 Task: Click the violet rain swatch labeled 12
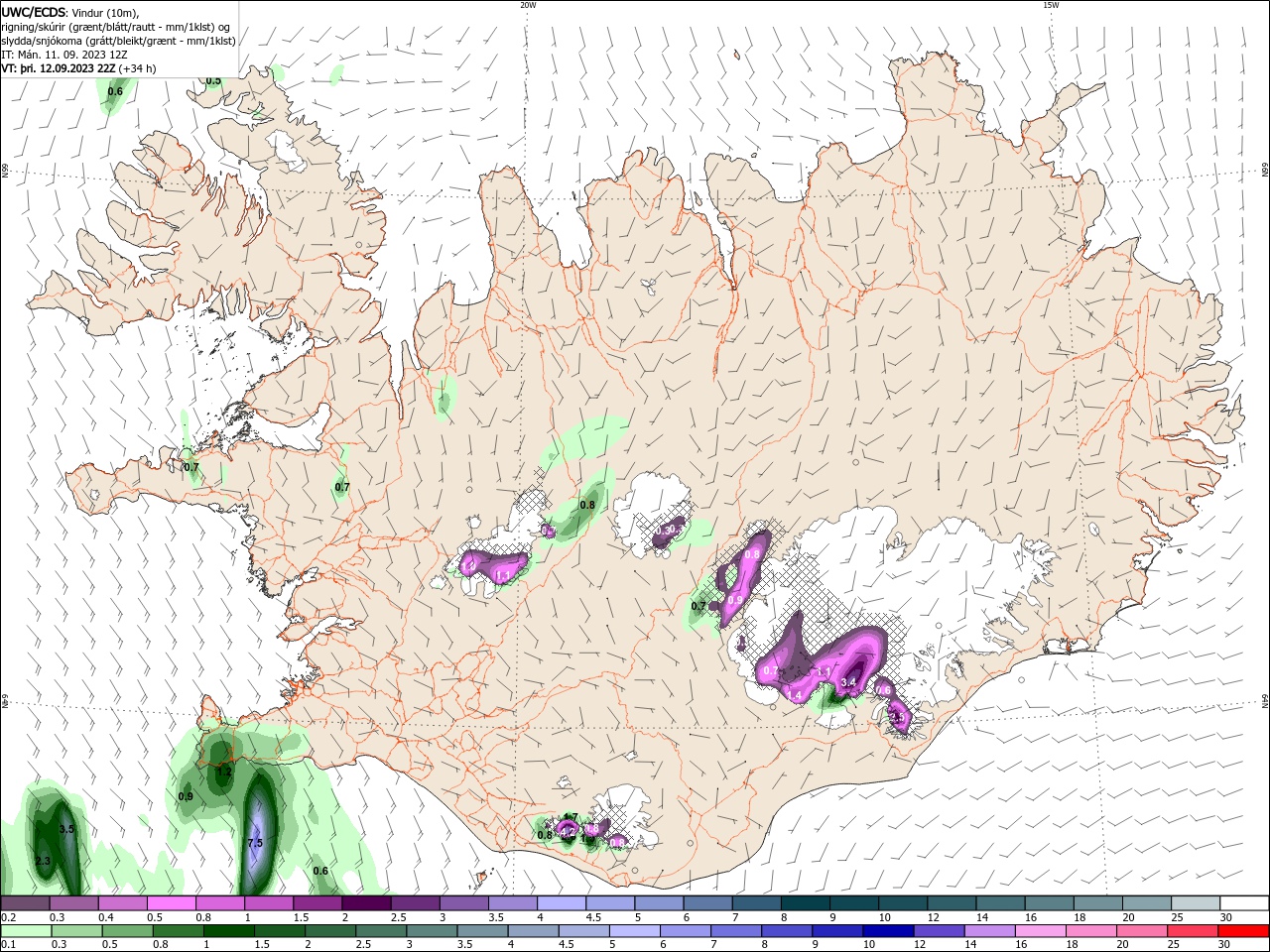tap(939, 931)
